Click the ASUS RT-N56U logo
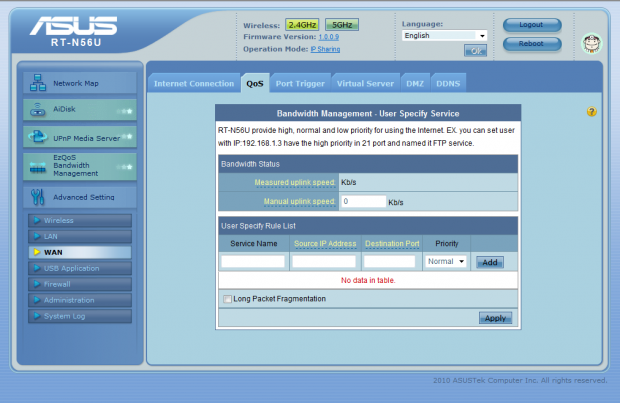Image resolution: width=620 pixels, height=403 pixels. coord(74,32)
